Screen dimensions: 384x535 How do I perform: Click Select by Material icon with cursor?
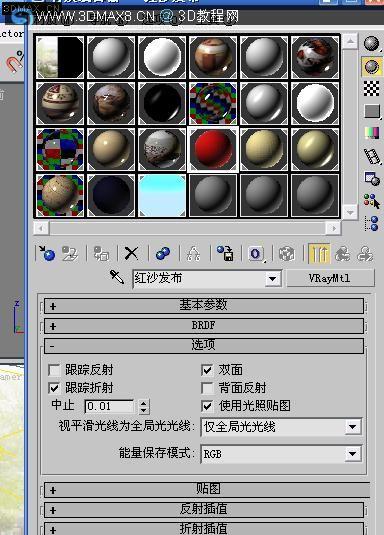point(371,201)
